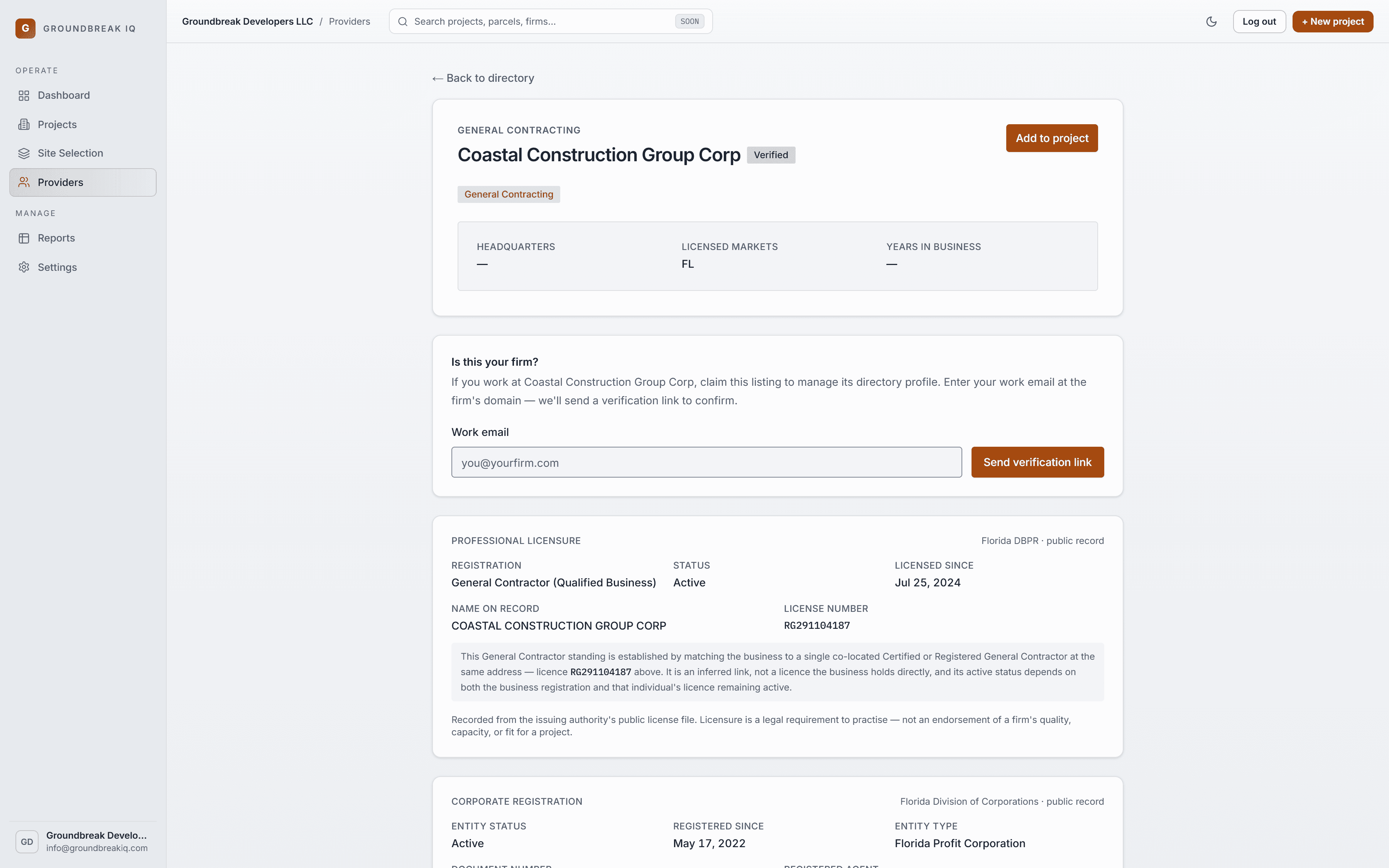
Task: Click the Log out button
Action: point(1259,21)
